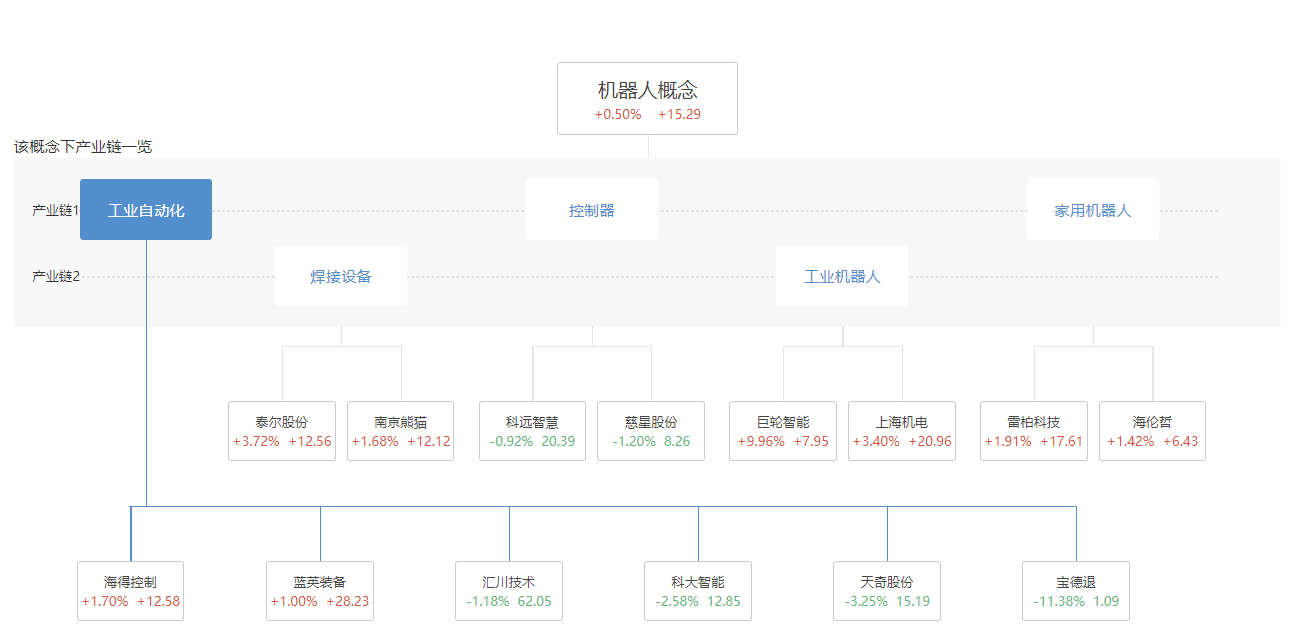Click the 南京熊猫 stock card
The width and height of the screenshot is (1292, 632).
click(400, 431)
